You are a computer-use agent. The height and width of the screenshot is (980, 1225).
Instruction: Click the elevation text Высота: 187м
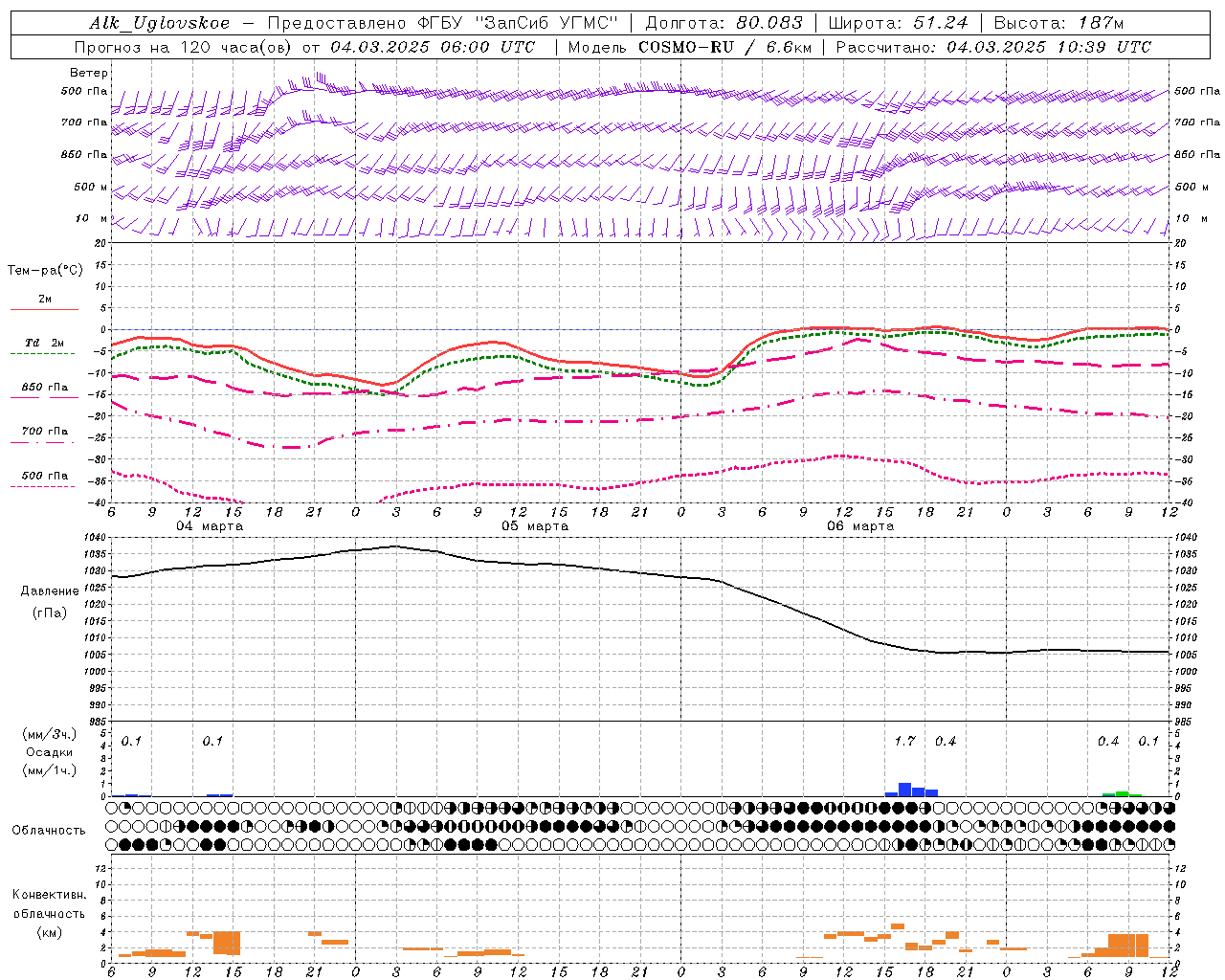click(1058, 24)
